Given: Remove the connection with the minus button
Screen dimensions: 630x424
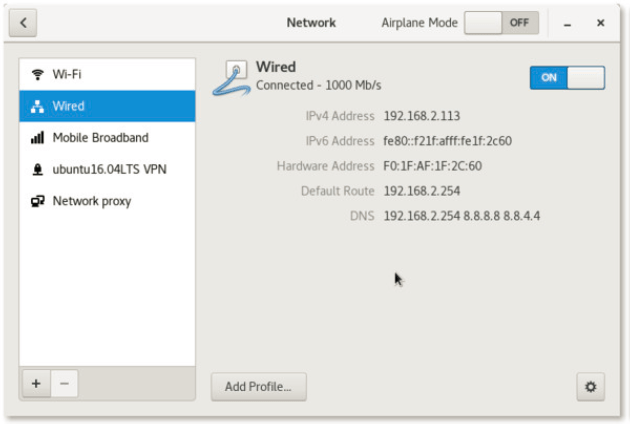Looking at the screenshot, I should [x=63, y=384].
